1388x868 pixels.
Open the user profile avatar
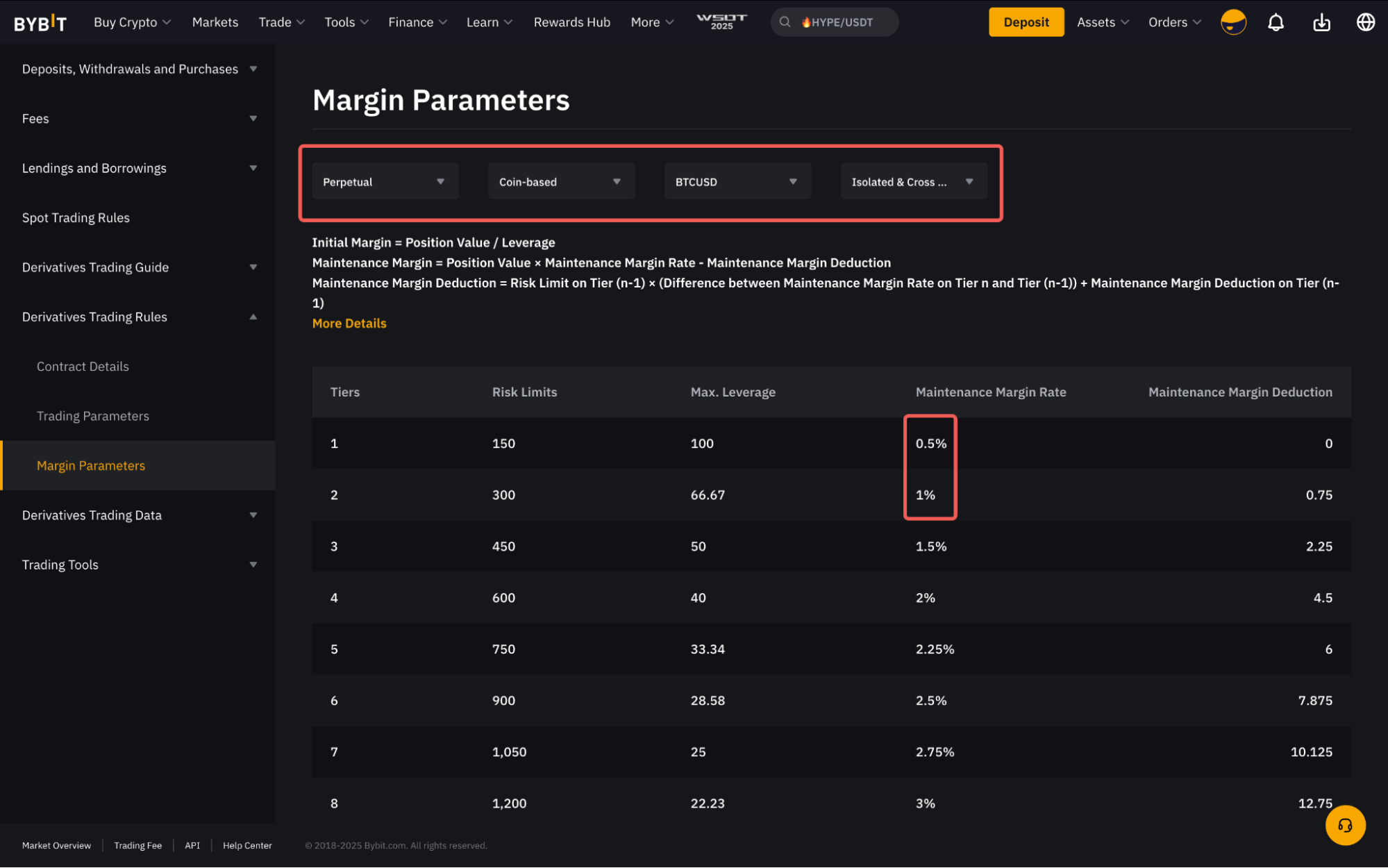pyautogui.click(x=1233, y=22)
